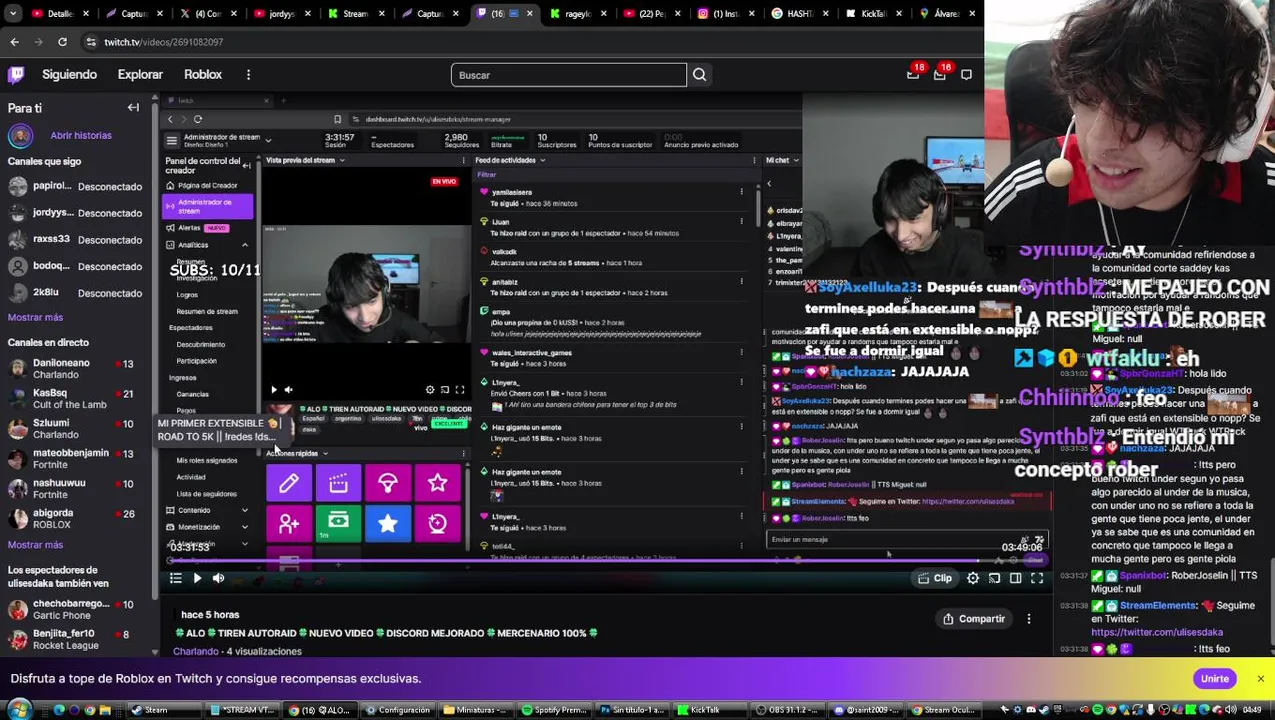The image size is (1275, 720).
Task: Click the Unirte button in banner
Action: pyautogui.click(x=1215, y=679)
